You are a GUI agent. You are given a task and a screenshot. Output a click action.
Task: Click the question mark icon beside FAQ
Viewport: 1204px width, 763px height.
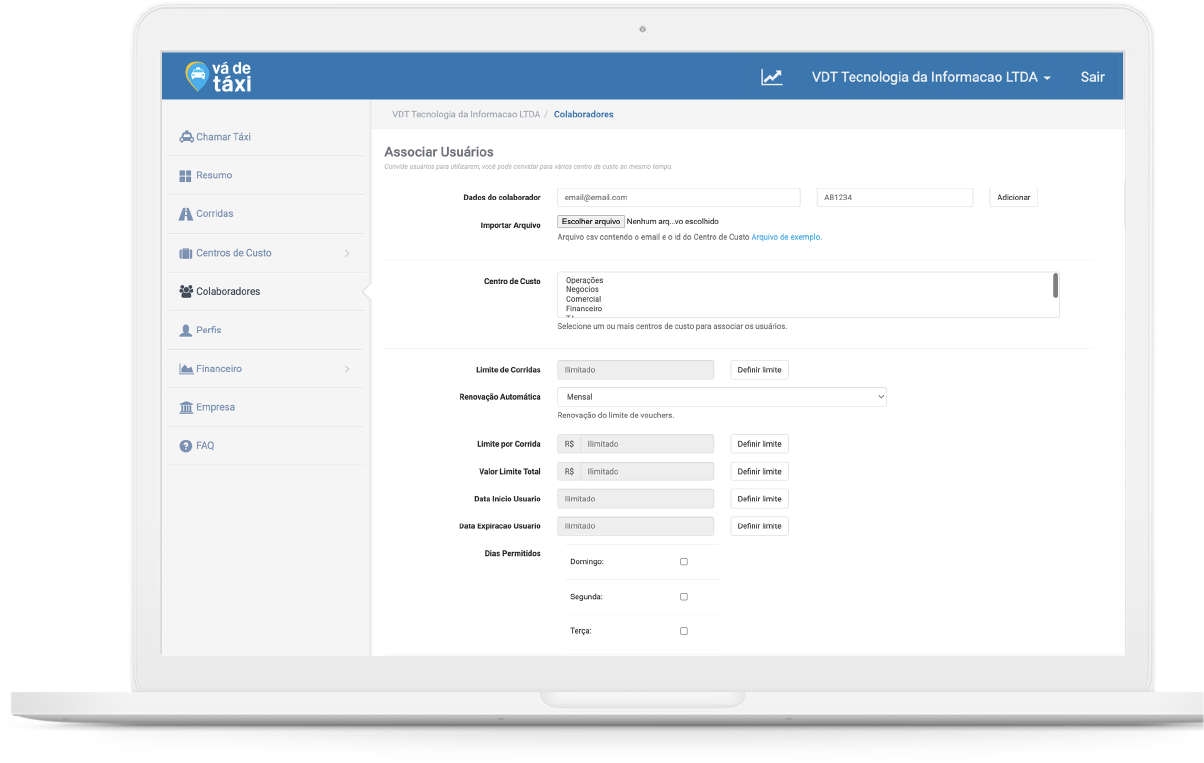tap(185, 446)
